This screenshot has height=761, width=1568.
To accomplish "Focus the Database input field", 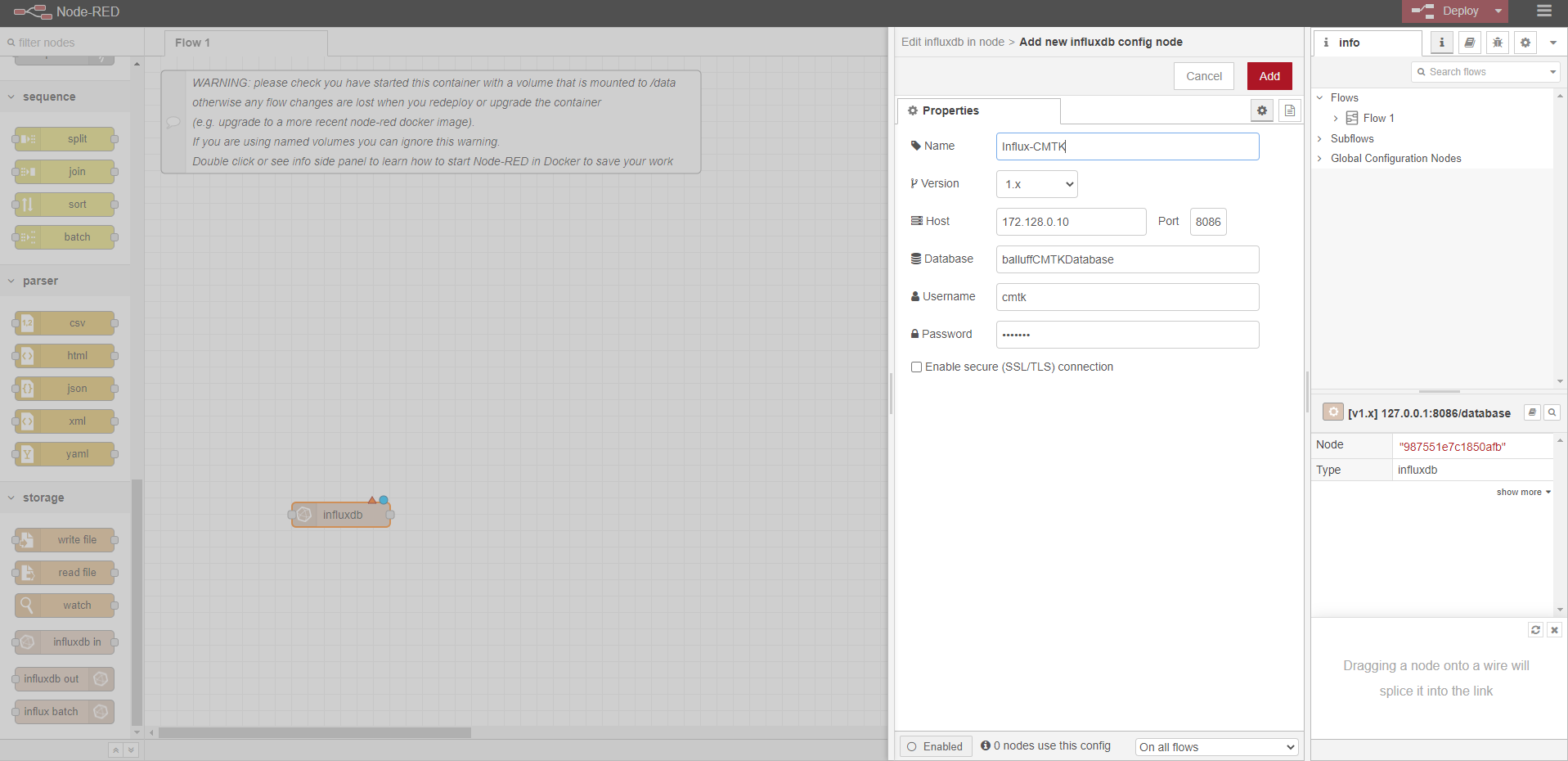I will click(1127, 259).
